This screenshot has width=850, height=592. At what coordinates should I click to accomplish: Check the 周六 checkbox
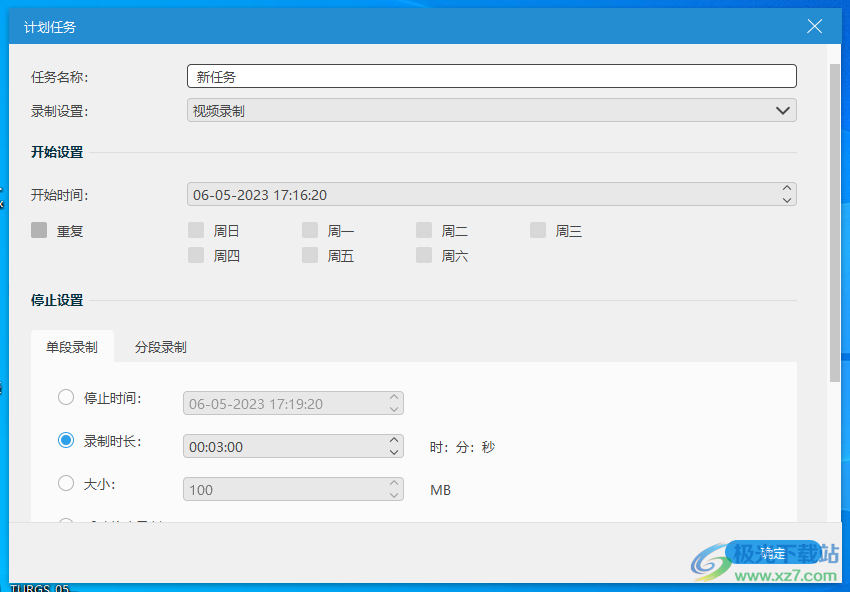423,255
